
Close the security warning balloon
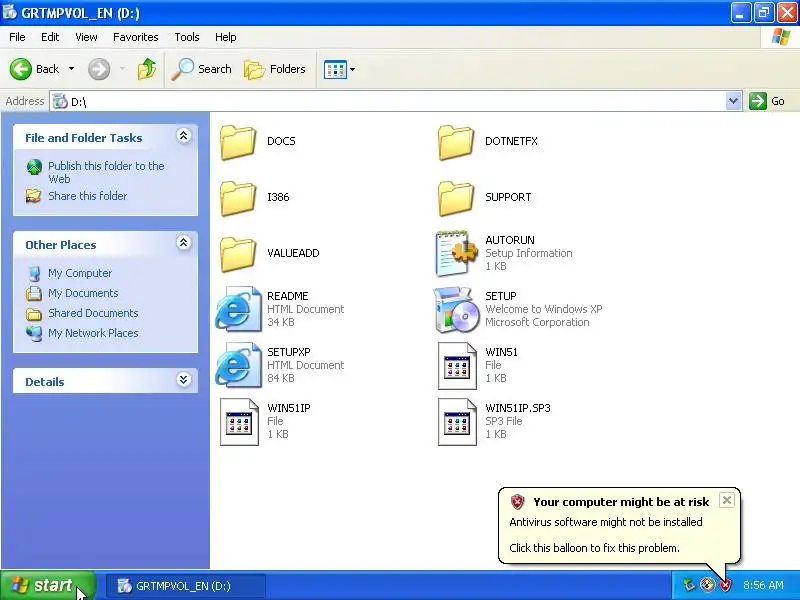pyautogui.click(x=727, y=500)
